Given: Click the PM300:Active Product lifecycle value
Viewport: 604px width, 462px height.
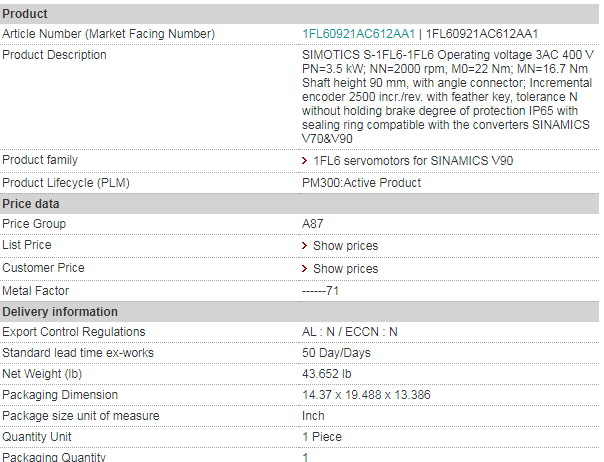Looking at the screenshot, I should tap(361, 183).
